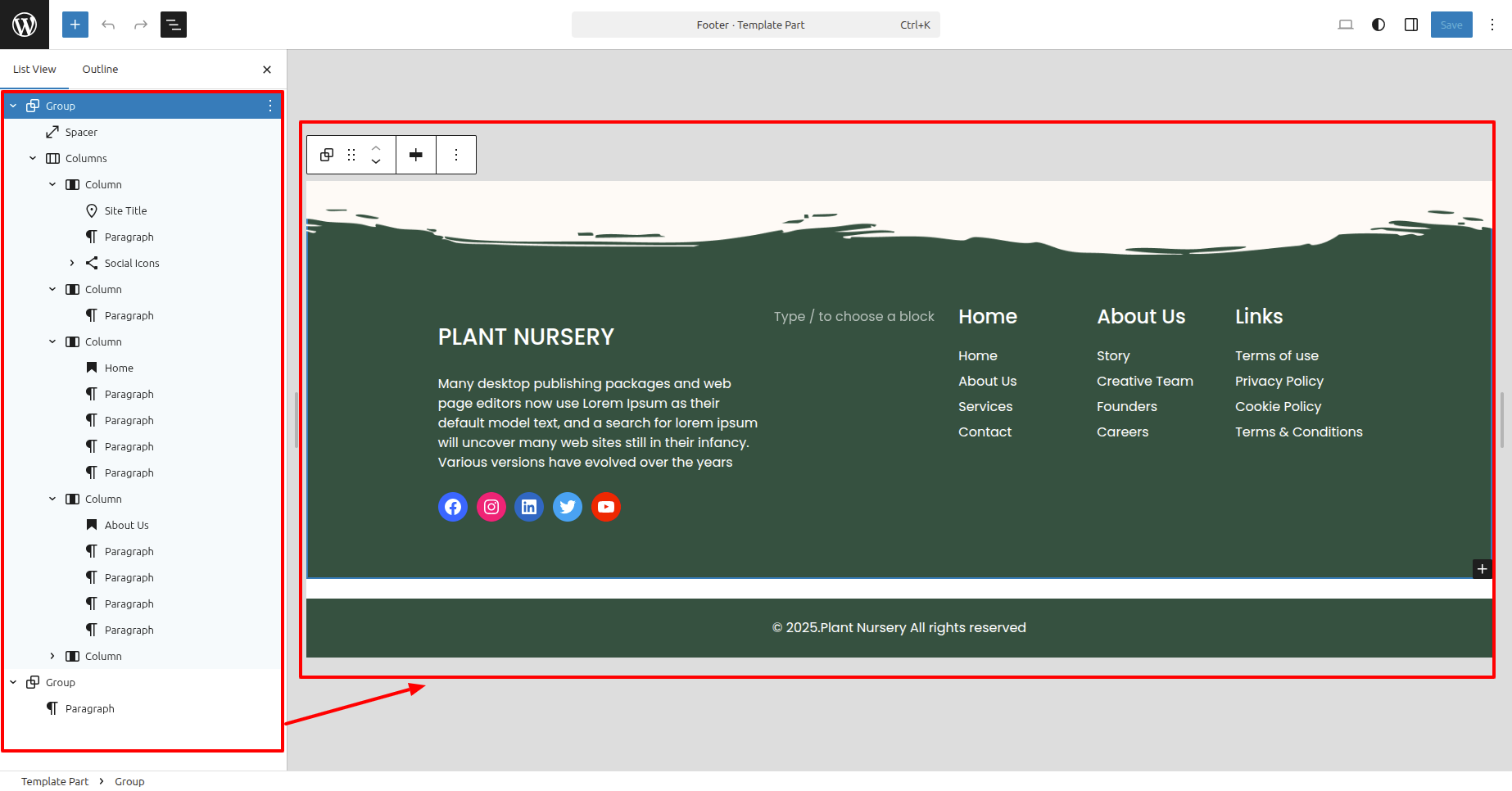Click the Undo arrow in top toolbar
The height and width of the screenshot is (791, 1512).
coord(108,25)
